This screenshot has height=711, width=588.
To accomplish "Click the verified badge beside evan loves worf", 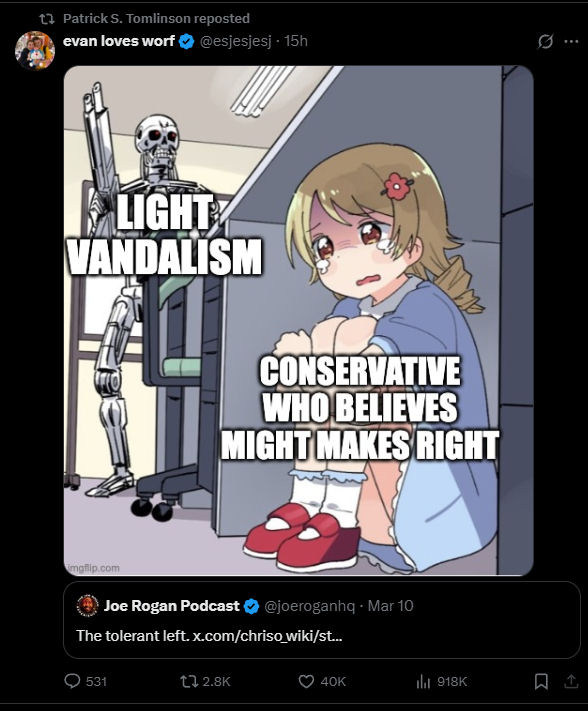I will click(x=186, y=41).
